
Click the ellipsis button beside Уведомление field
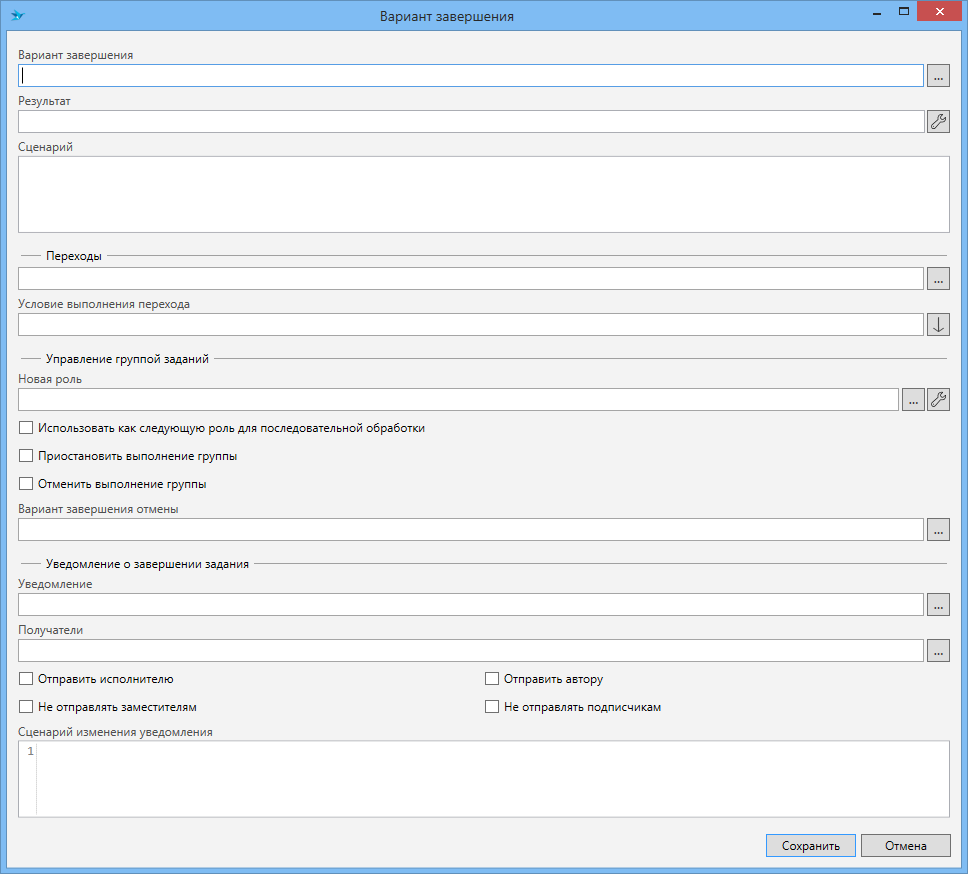click(x=938, y=605)
